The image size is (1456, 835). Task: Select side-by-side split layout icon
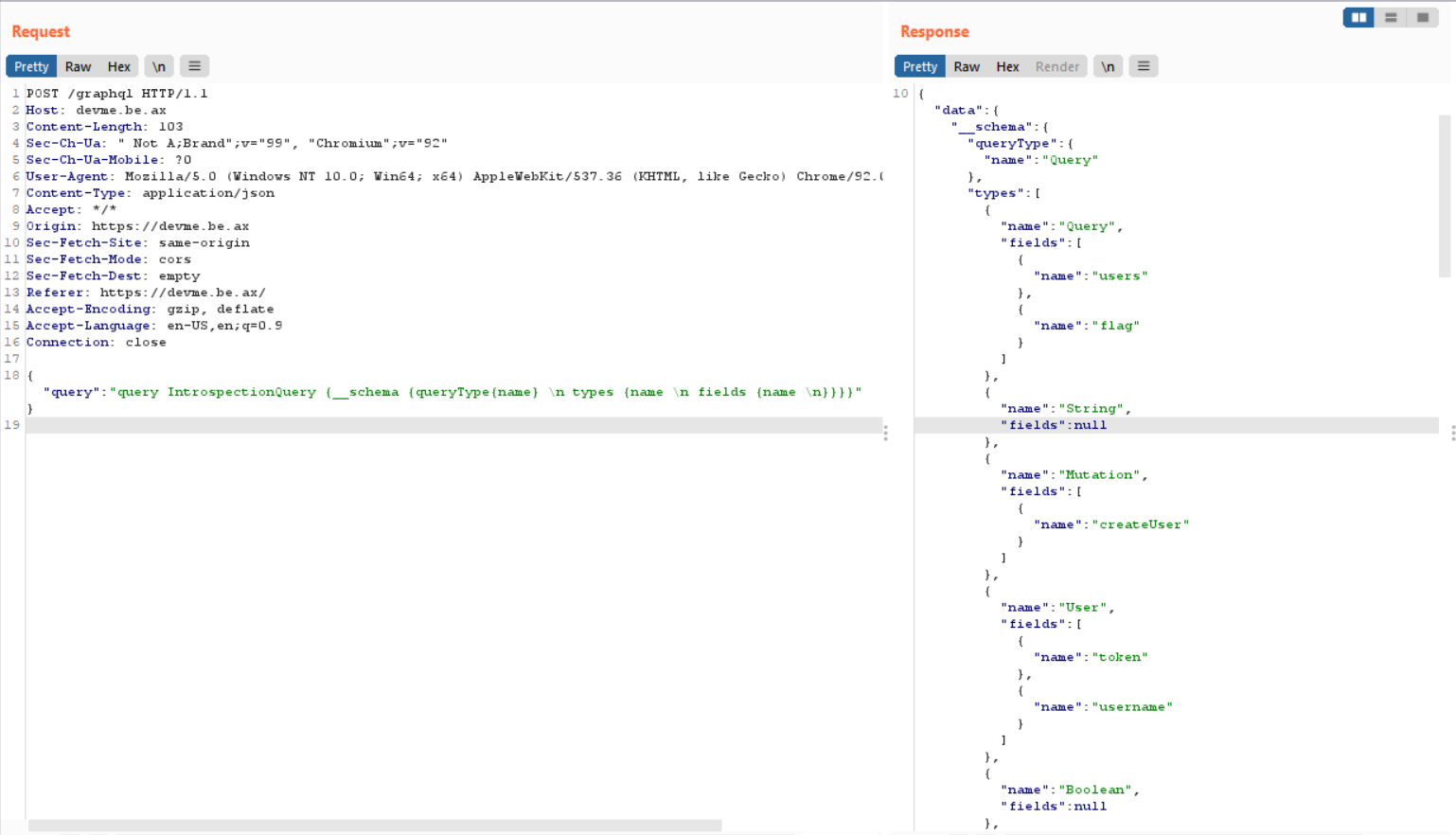tap(1358, 17)
